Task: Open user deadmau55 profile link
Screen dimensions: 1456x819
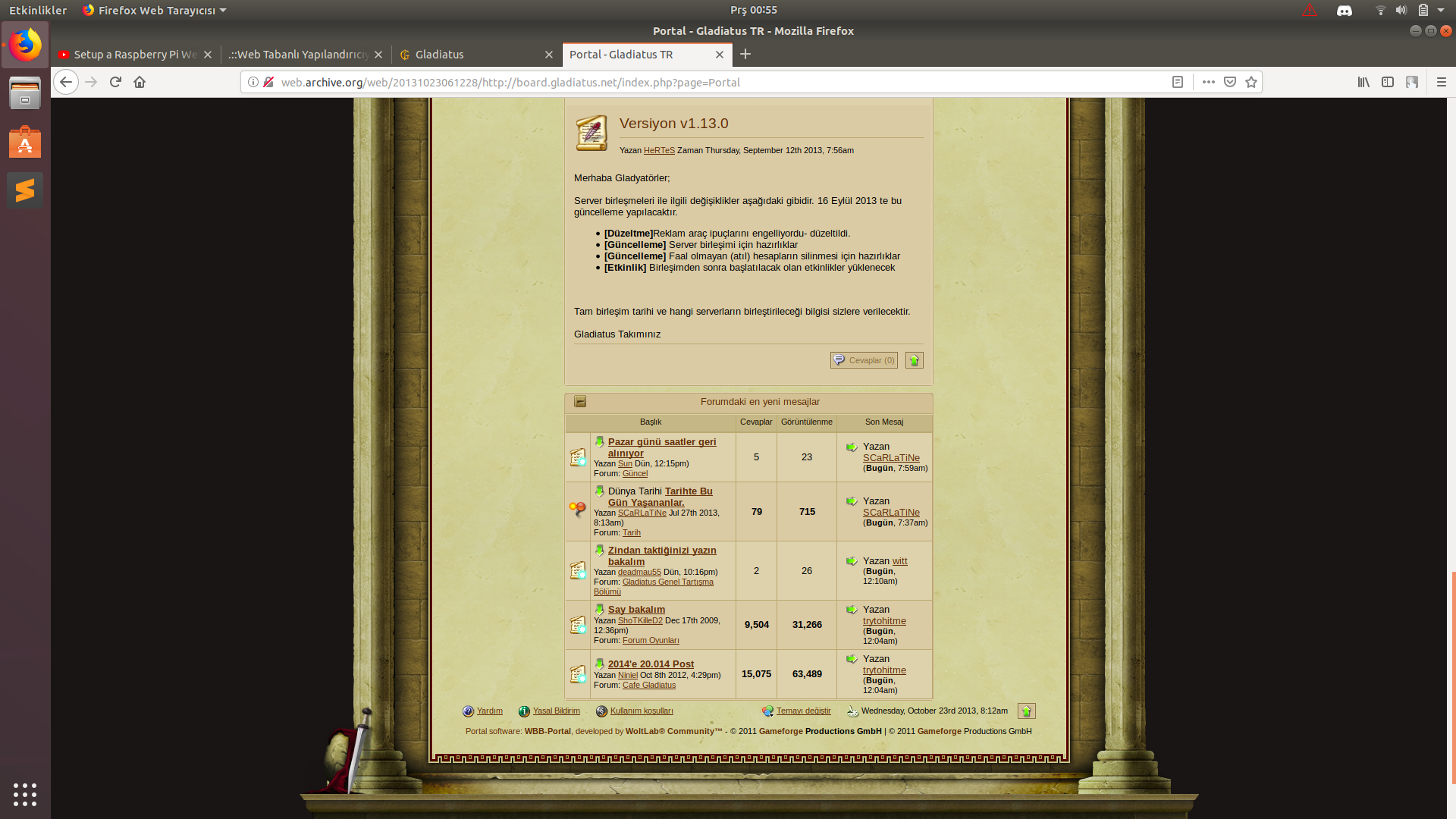Action: click(639, 572)
